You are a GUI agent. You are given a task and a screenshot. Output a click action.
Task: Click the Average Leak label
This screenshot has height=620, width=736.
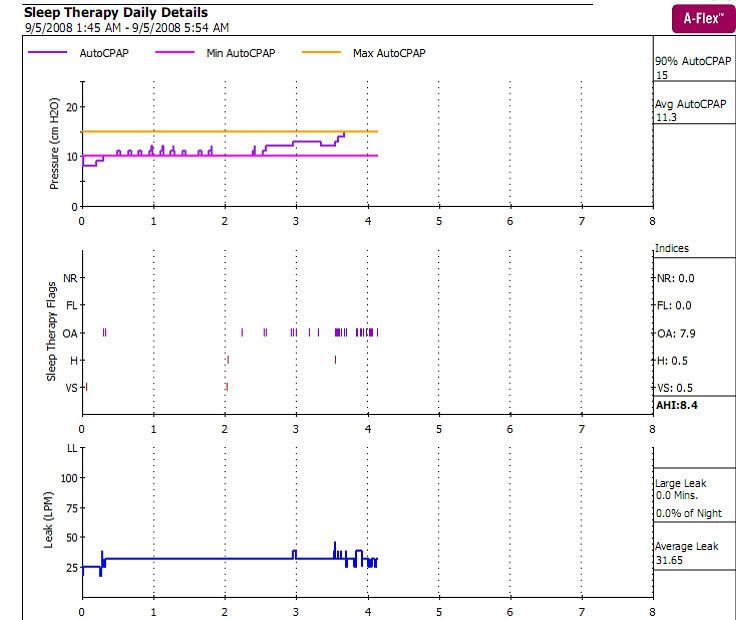[x=687, y=546]
